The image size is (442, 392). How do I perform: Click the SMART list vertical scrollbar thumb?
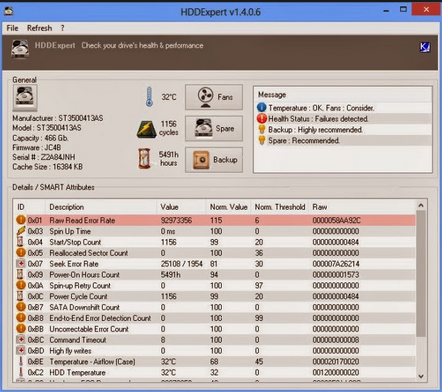pos(421,274)
